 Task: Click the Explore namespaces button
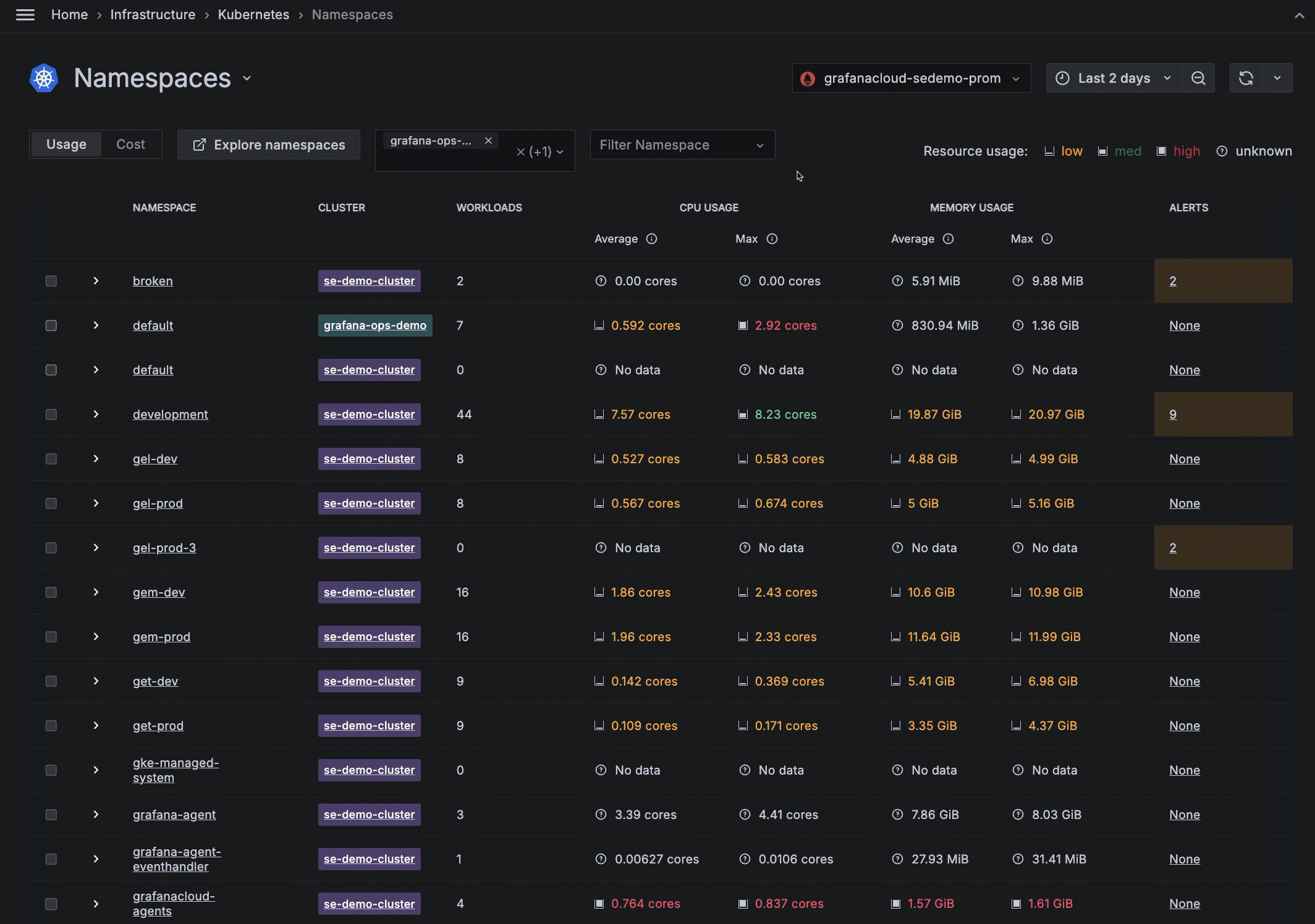[269, 145]
